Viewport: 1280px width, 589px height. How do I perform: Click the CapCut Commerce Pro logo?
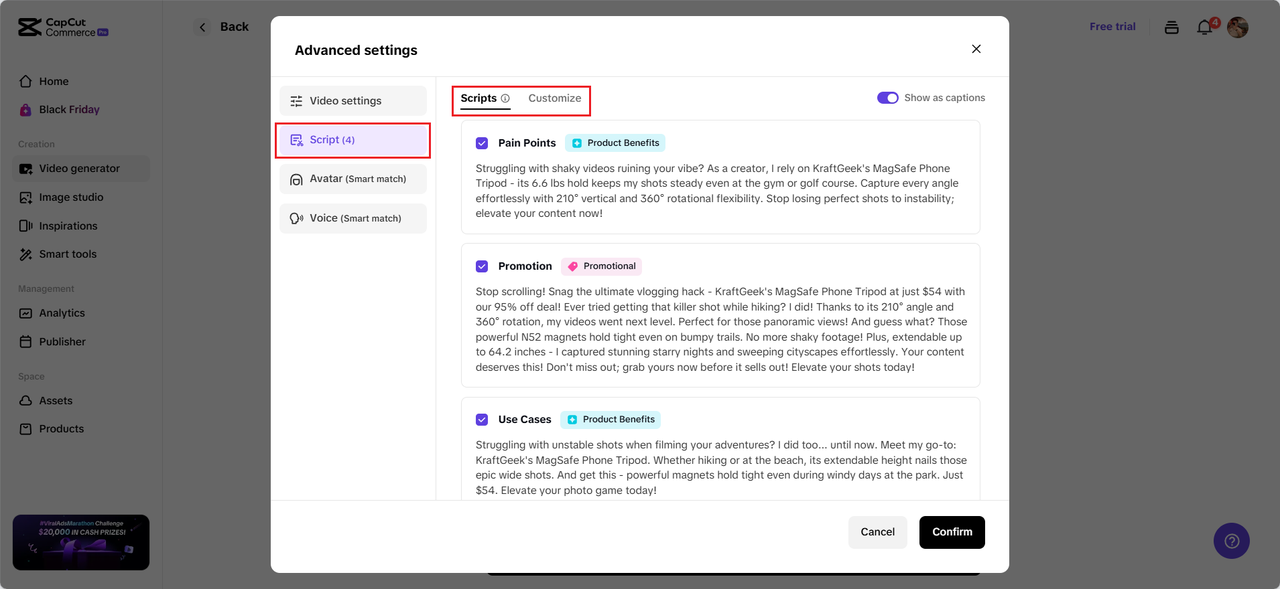62,27
